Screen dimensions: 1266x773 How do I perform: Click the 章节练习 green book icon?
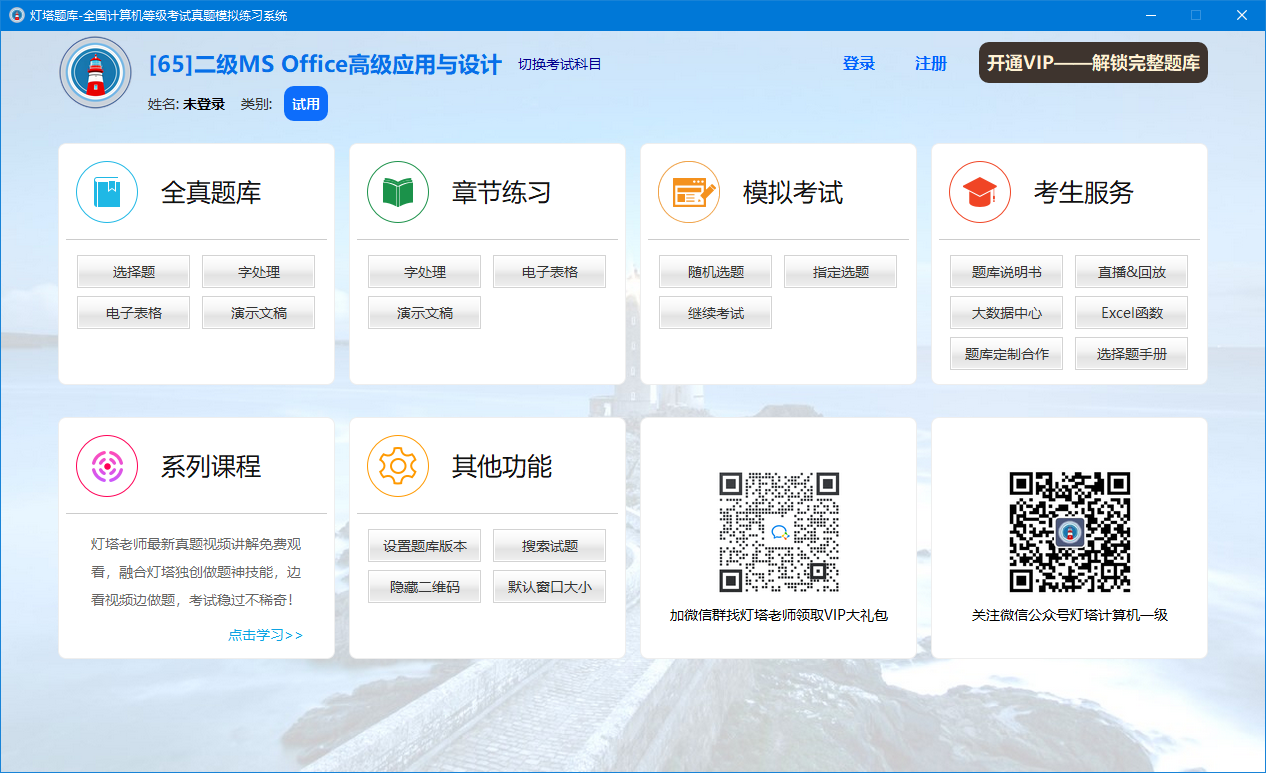(397, 192)
